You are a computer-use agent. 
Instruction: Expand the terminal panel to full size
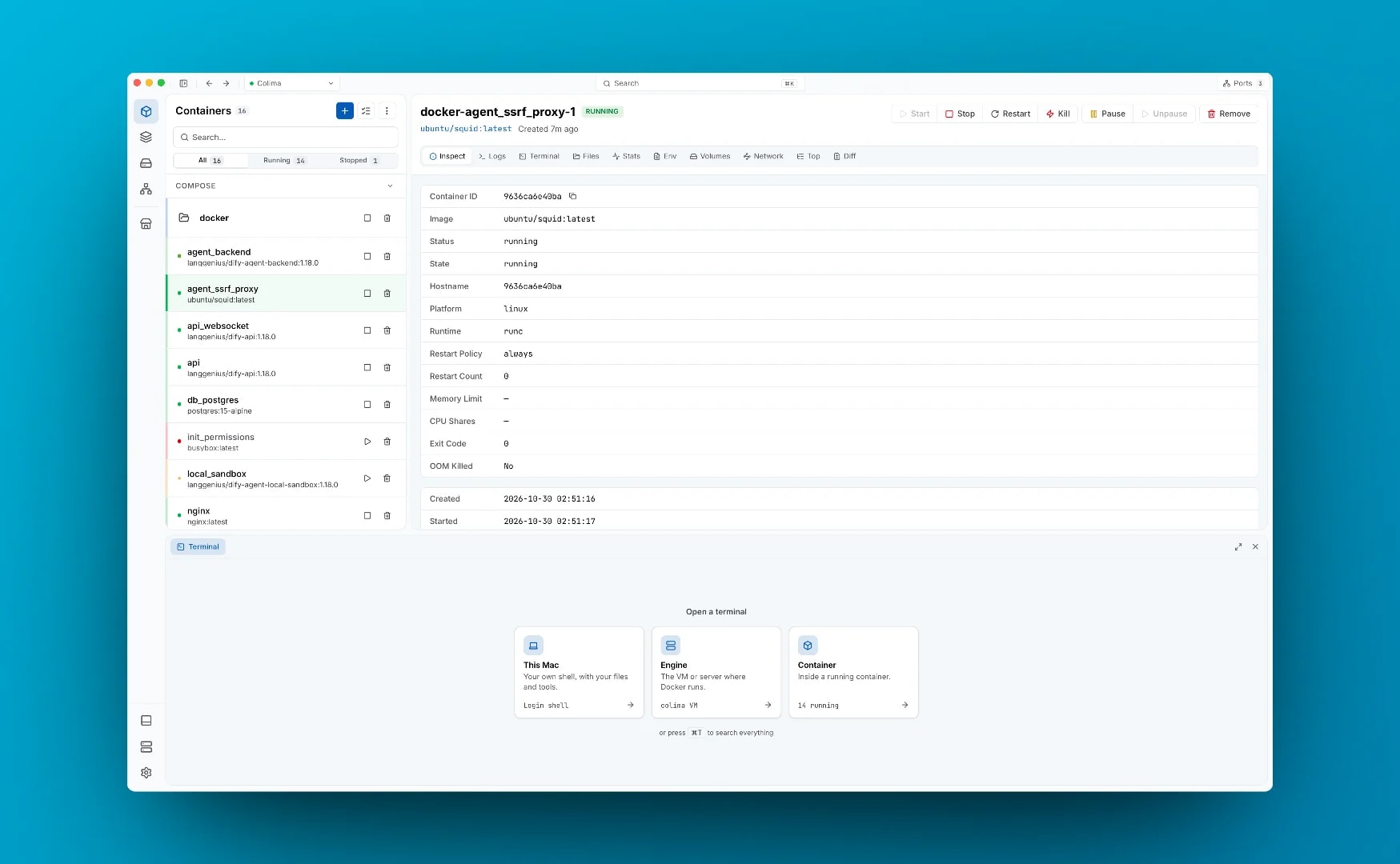(1238, 547)
